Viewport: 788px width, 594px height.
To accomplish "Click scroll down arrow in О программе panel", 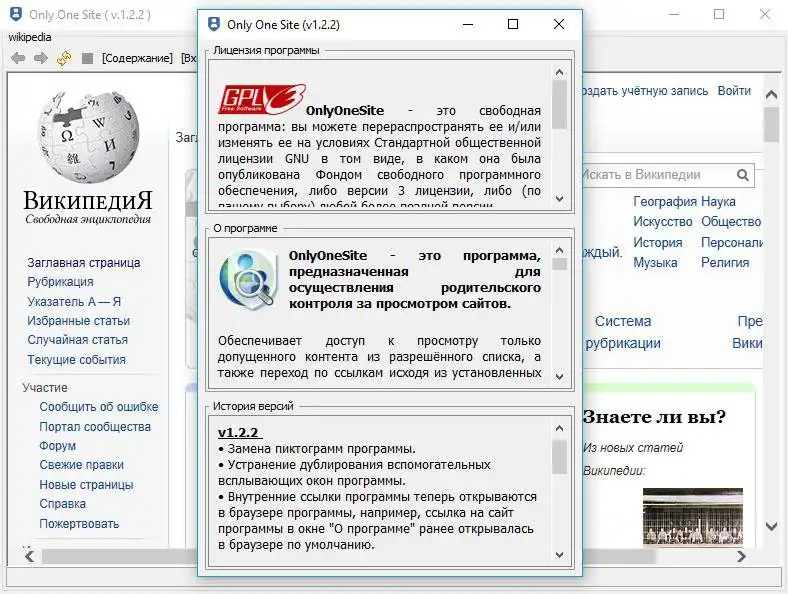I will [x=559, y=376].
